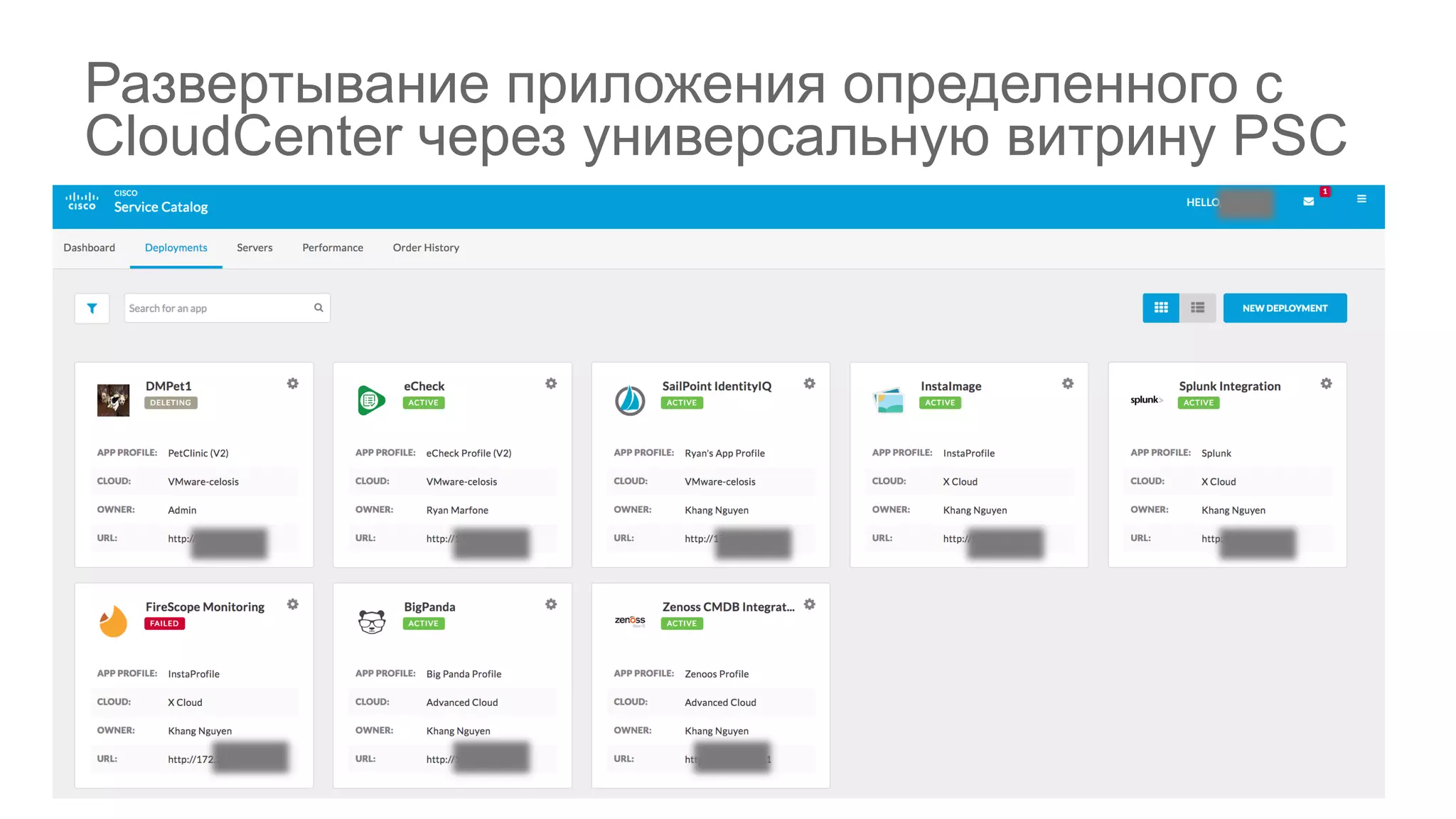Click the HELLO user greeting
Viewport: 1456px width, 819px height.
(x=1203, y=203)
